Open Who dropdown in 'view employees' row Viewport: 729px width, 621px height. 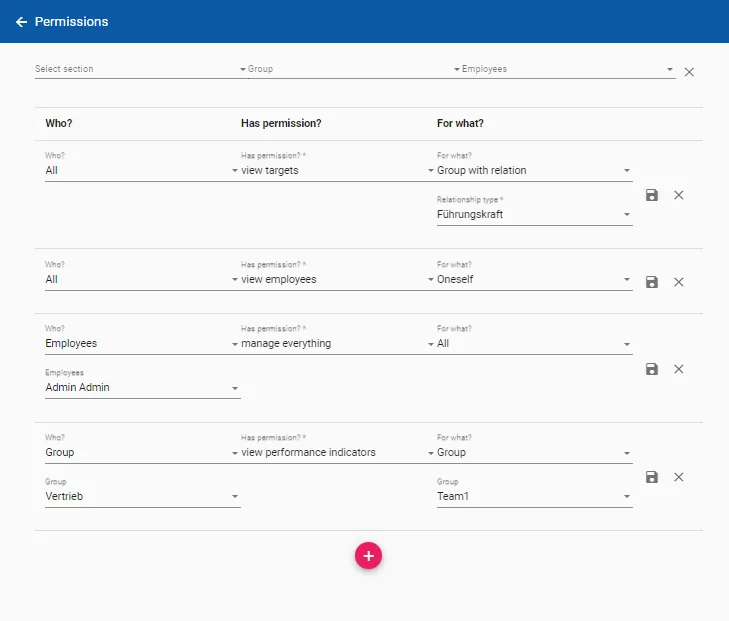[x=142, y=275]
